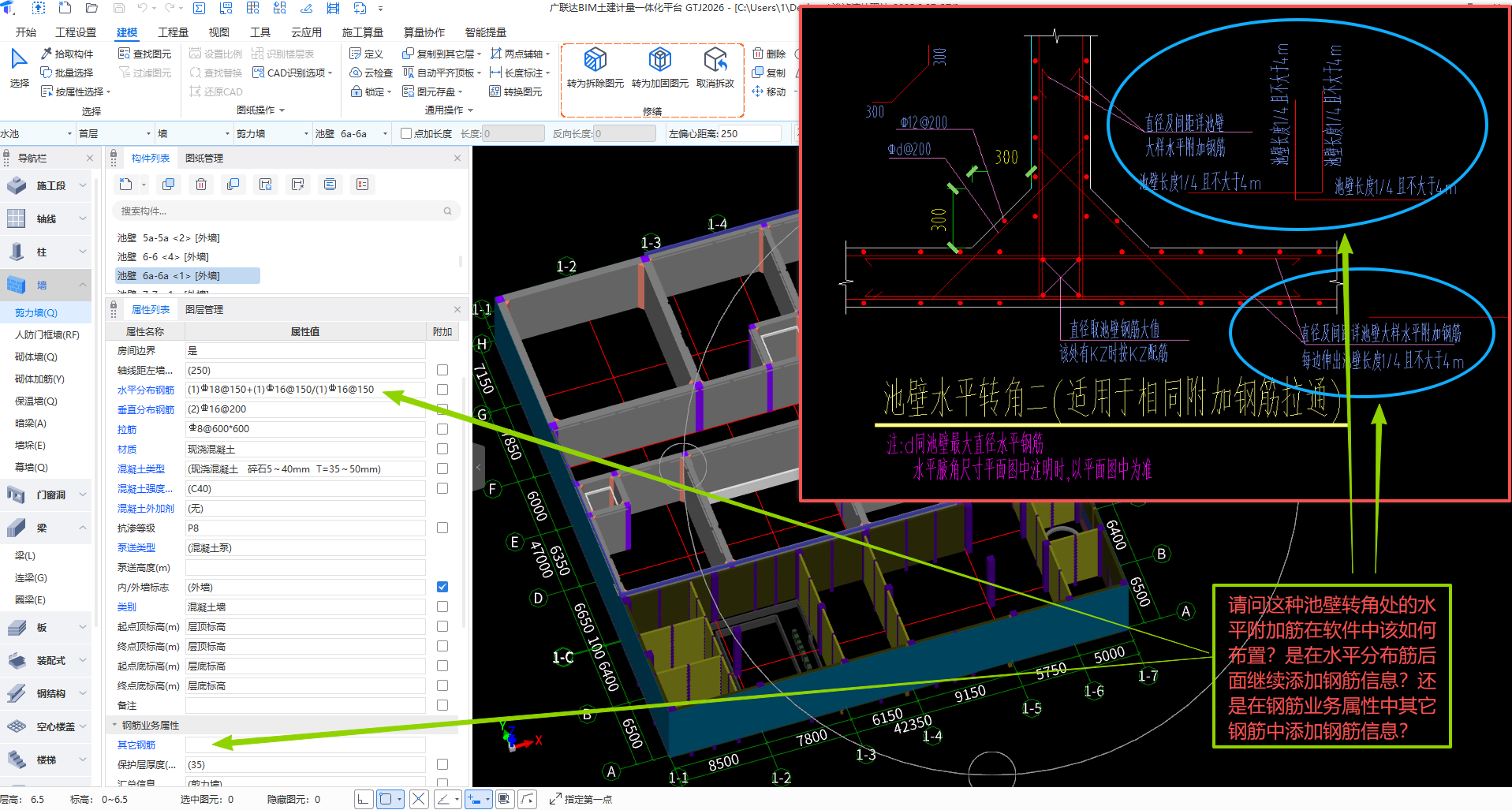1512x810 pixels.
Task: Click the search magnifier in component search
Action: (x=447, y=211)
